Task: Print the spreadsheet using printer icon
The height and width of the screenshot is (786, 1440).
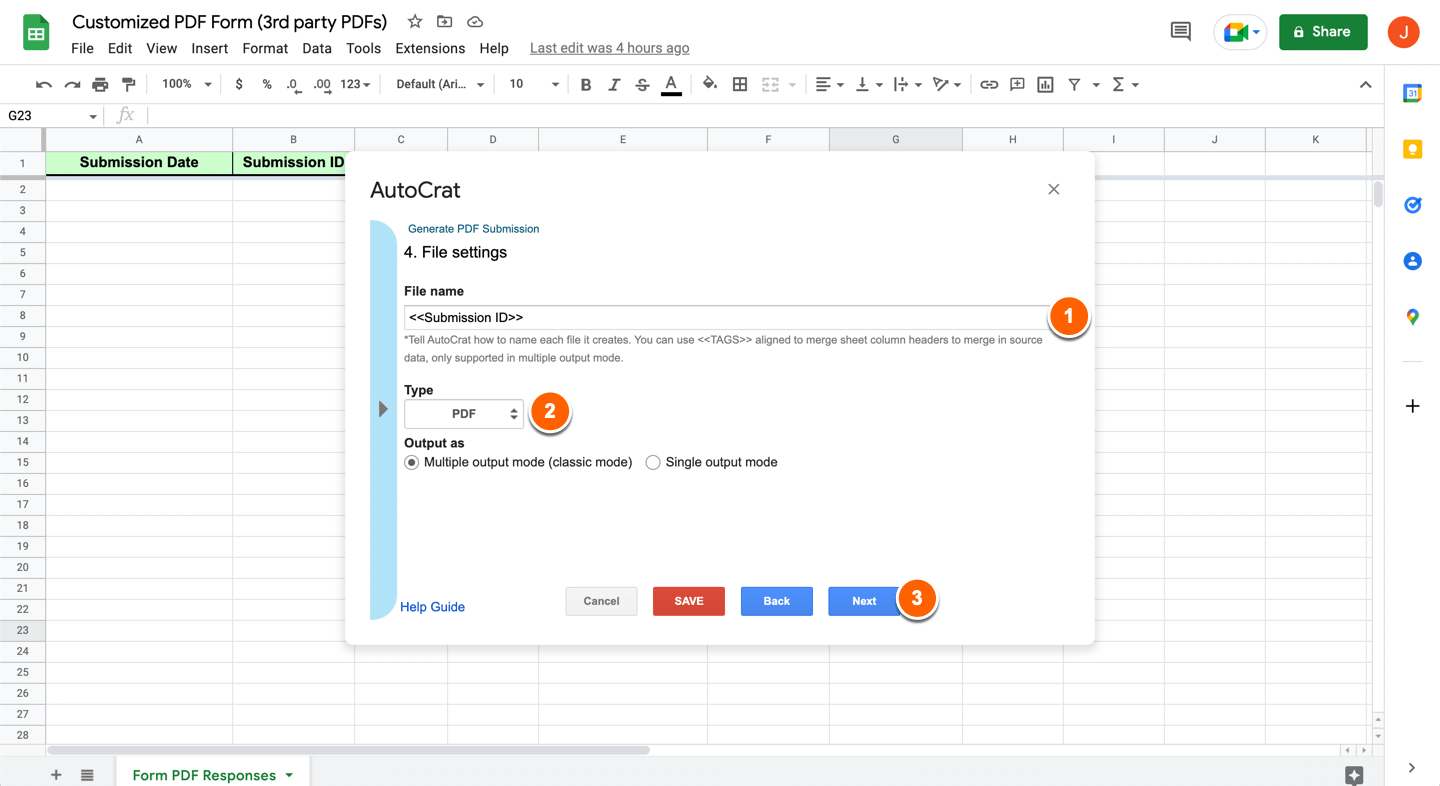Action: click(100, 85)
